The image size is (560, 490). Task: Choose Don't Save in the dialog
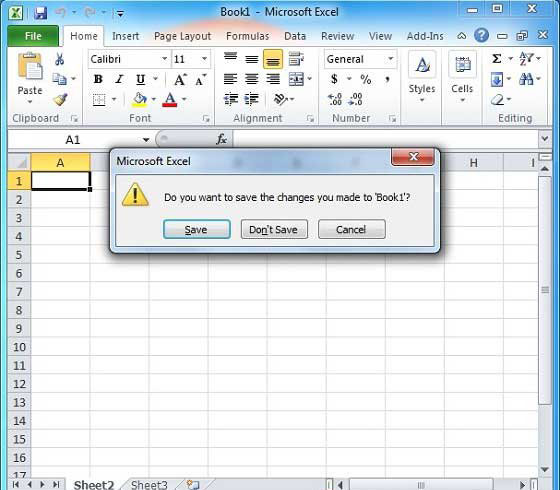click(274, 229)
